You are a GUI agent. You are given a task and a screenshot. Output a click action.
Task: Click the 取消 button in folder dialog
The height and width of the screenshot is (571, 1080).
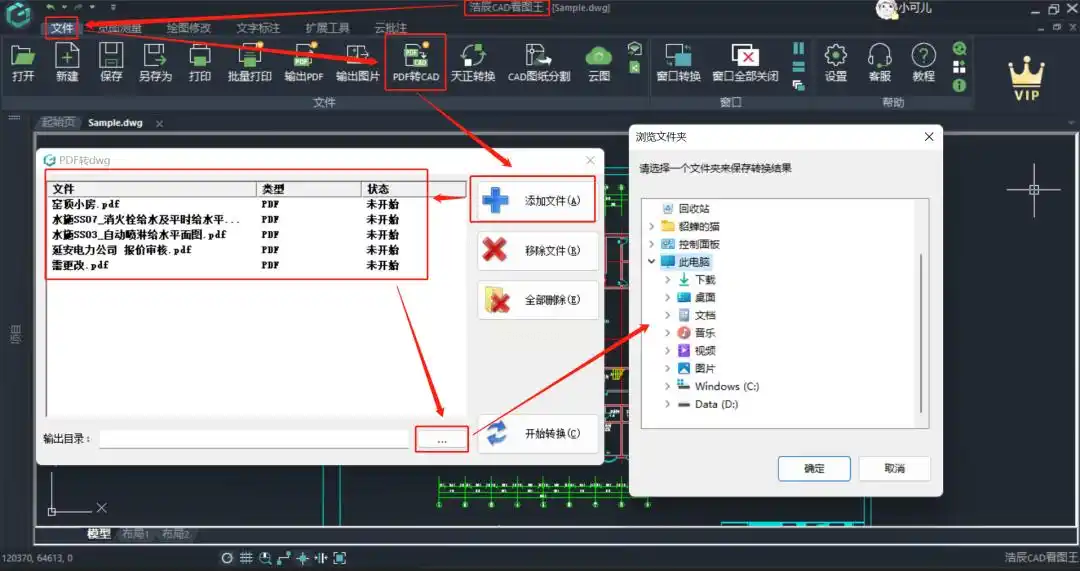pyautogui.click(x=894, y=468)
